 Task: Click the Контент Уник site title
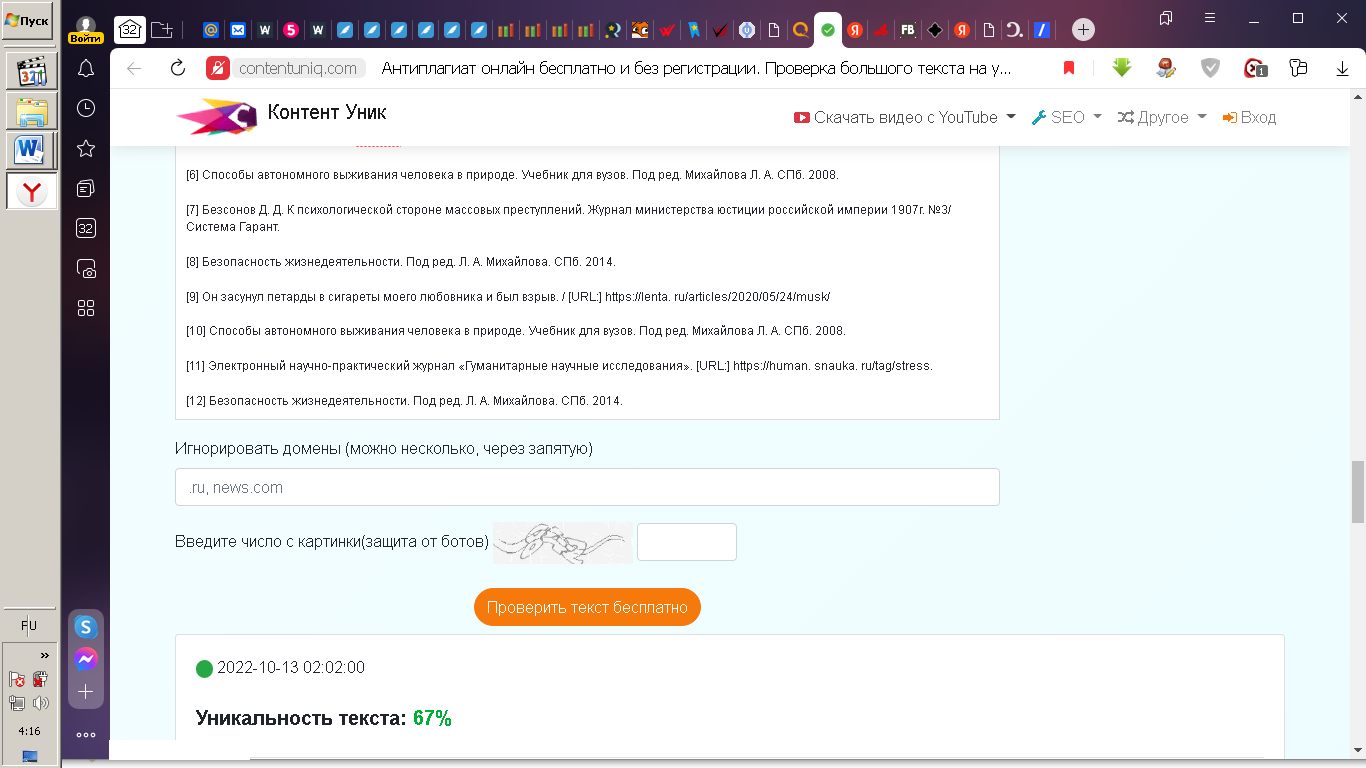tap(327, 112)
